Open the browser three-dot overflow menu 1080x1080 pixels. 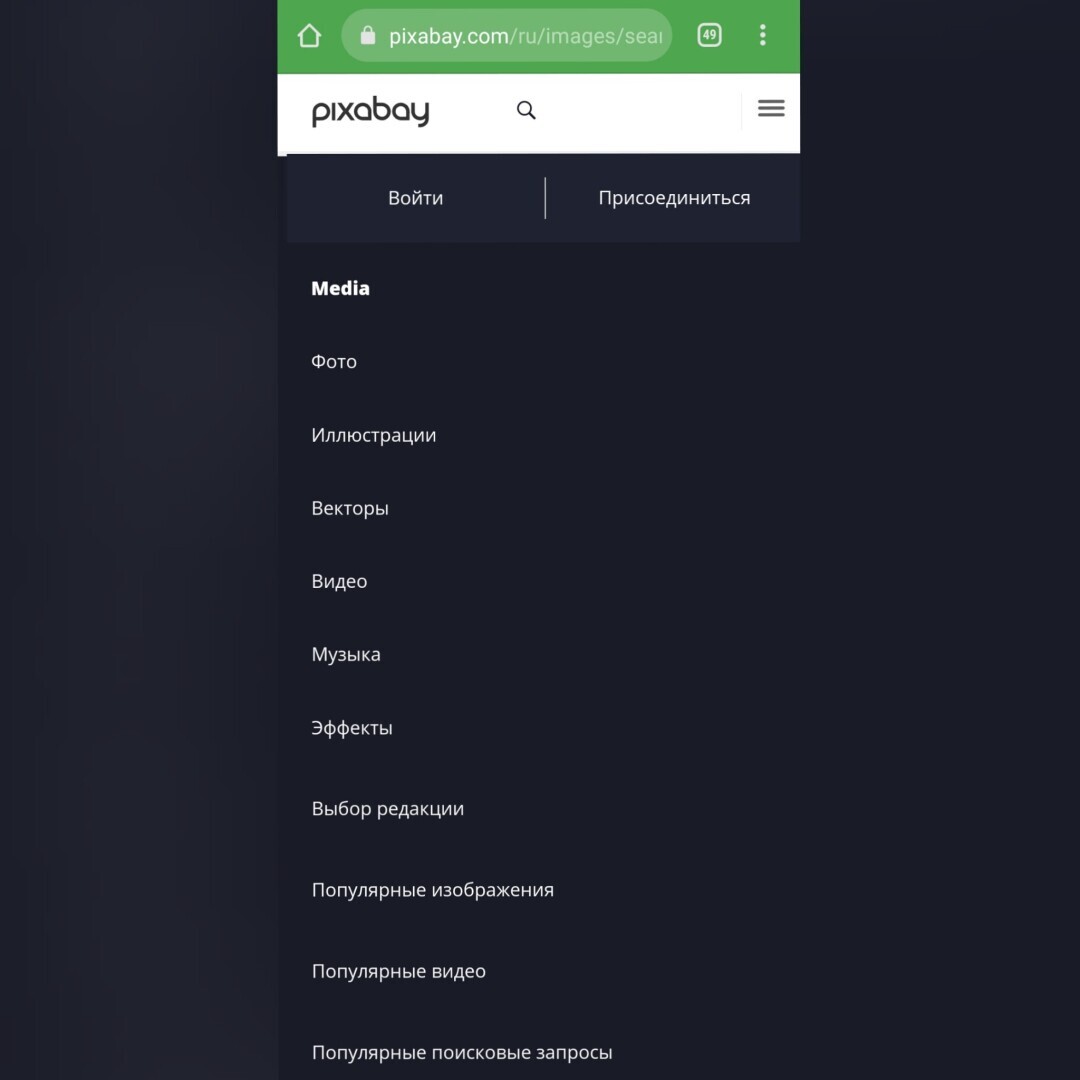click(762, 35)
